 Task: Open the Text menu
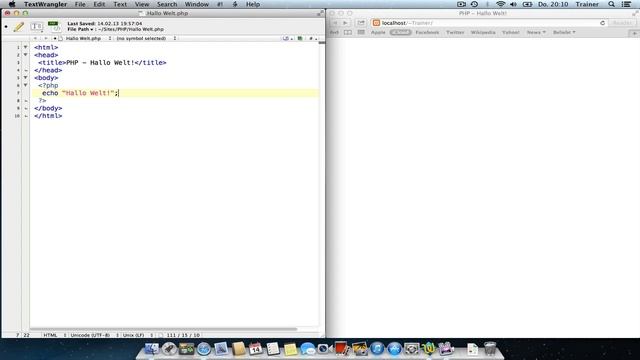(120, 4)
